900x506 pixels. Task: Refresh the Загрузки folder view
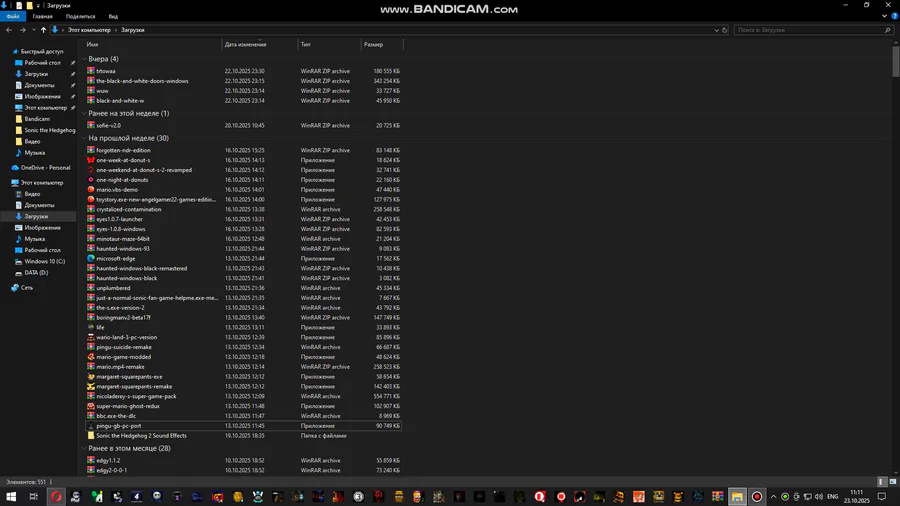pyautogui.click(x=725, y=30)
